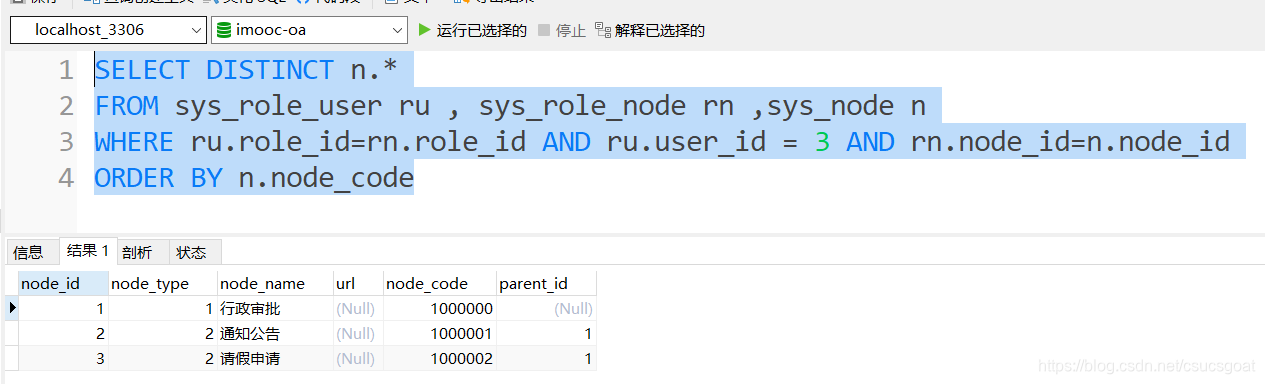Click line number 2 in editor gutter
The height and width of the screenshot is (384, 1265).
(x=66, y=106)
